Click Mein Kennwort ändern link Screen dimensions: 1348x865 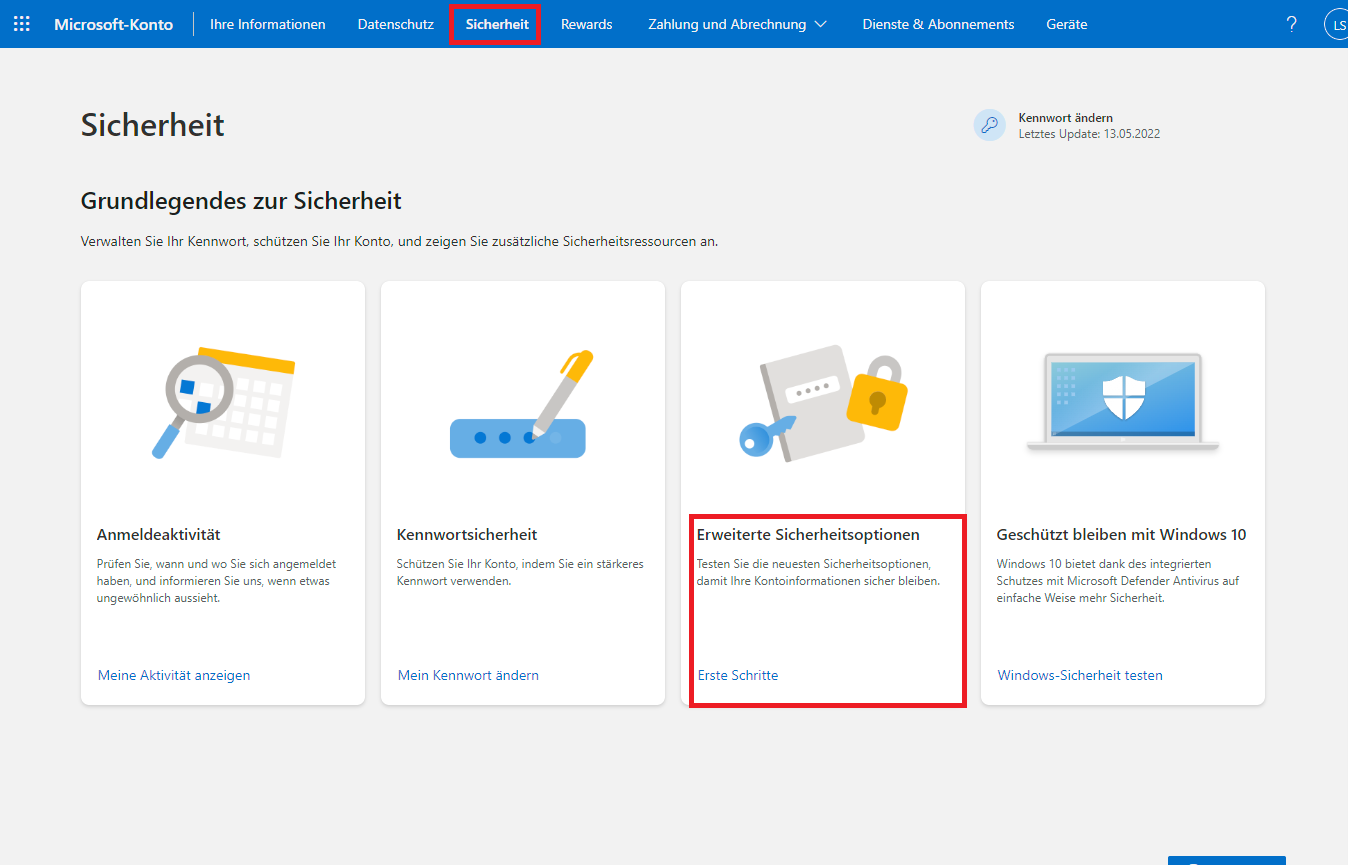pos(468,675)
